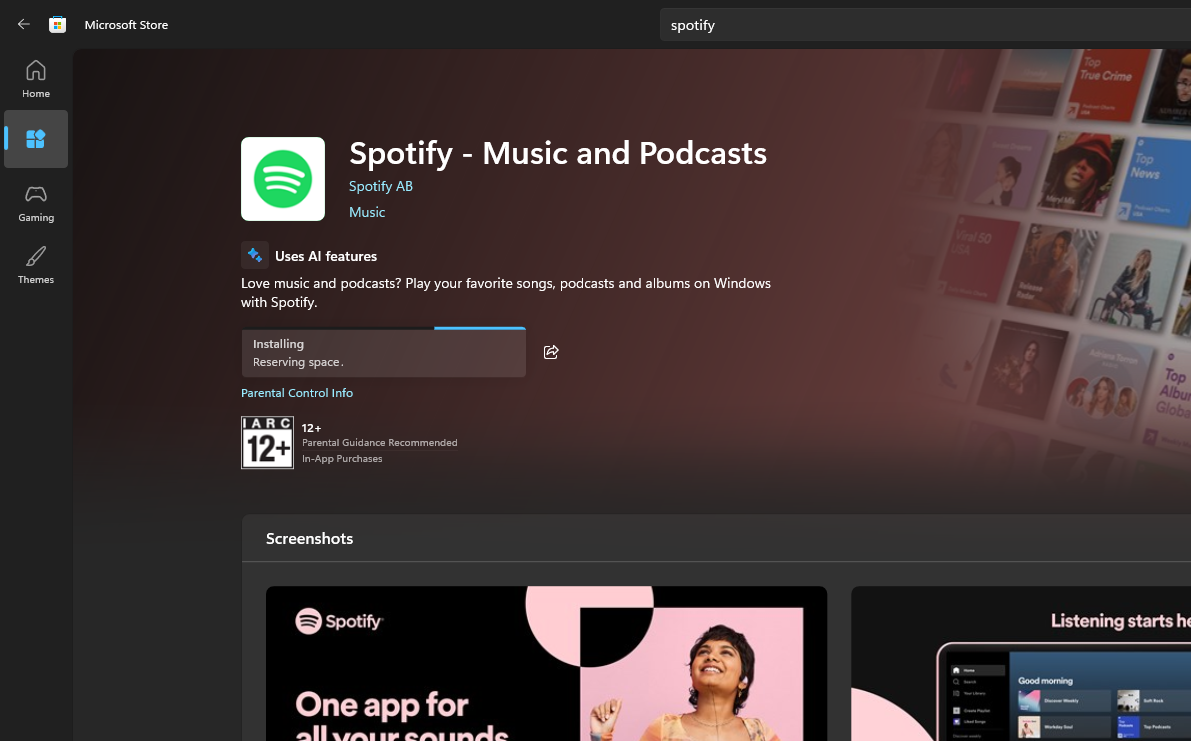Image resolution: width=1191 pixels, height=741 pixels.
Task: Open the 'Listening starts here' screenshot
Action: (1021, 664)
